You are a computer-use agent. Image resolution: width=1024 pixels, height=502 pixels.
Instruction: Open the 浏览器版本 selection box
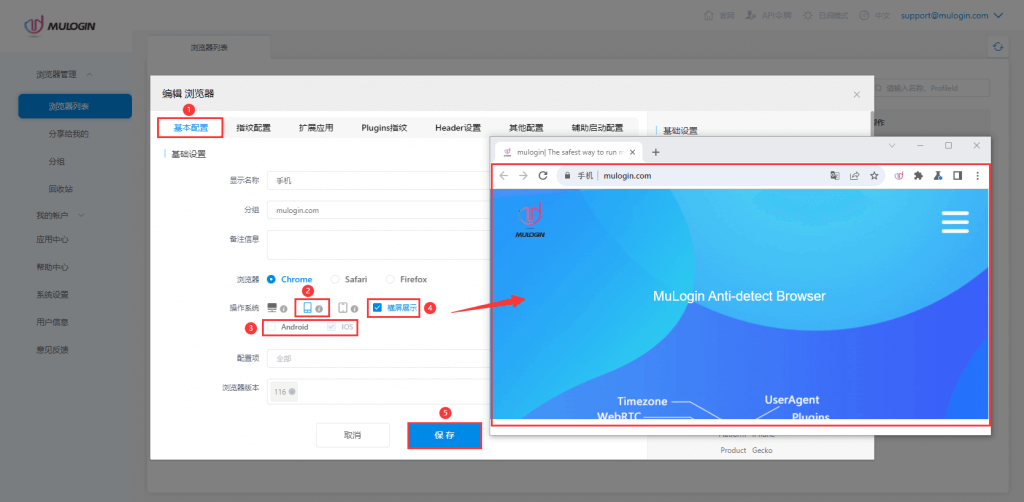coord(379,392)
